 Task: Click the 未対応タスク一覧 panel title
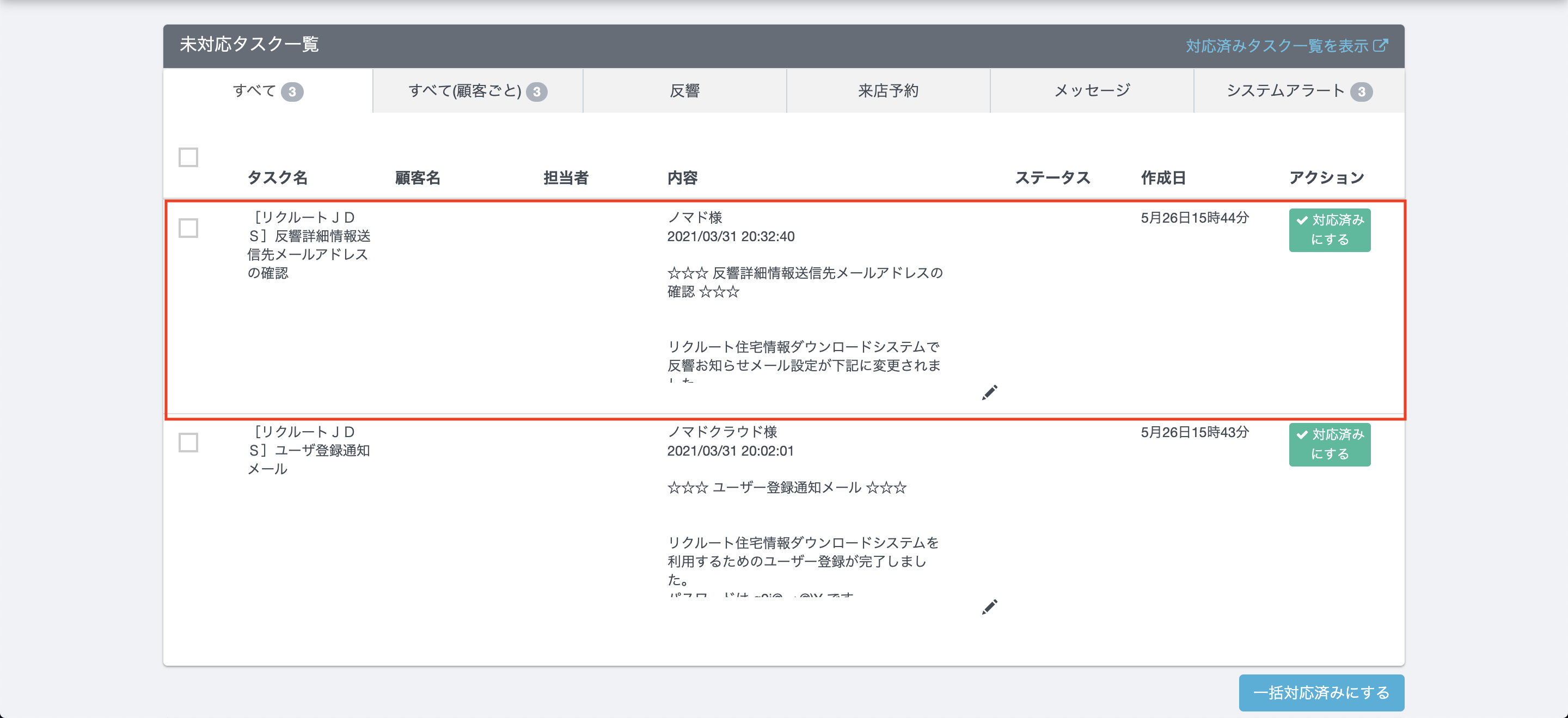[x=249, y=45]
